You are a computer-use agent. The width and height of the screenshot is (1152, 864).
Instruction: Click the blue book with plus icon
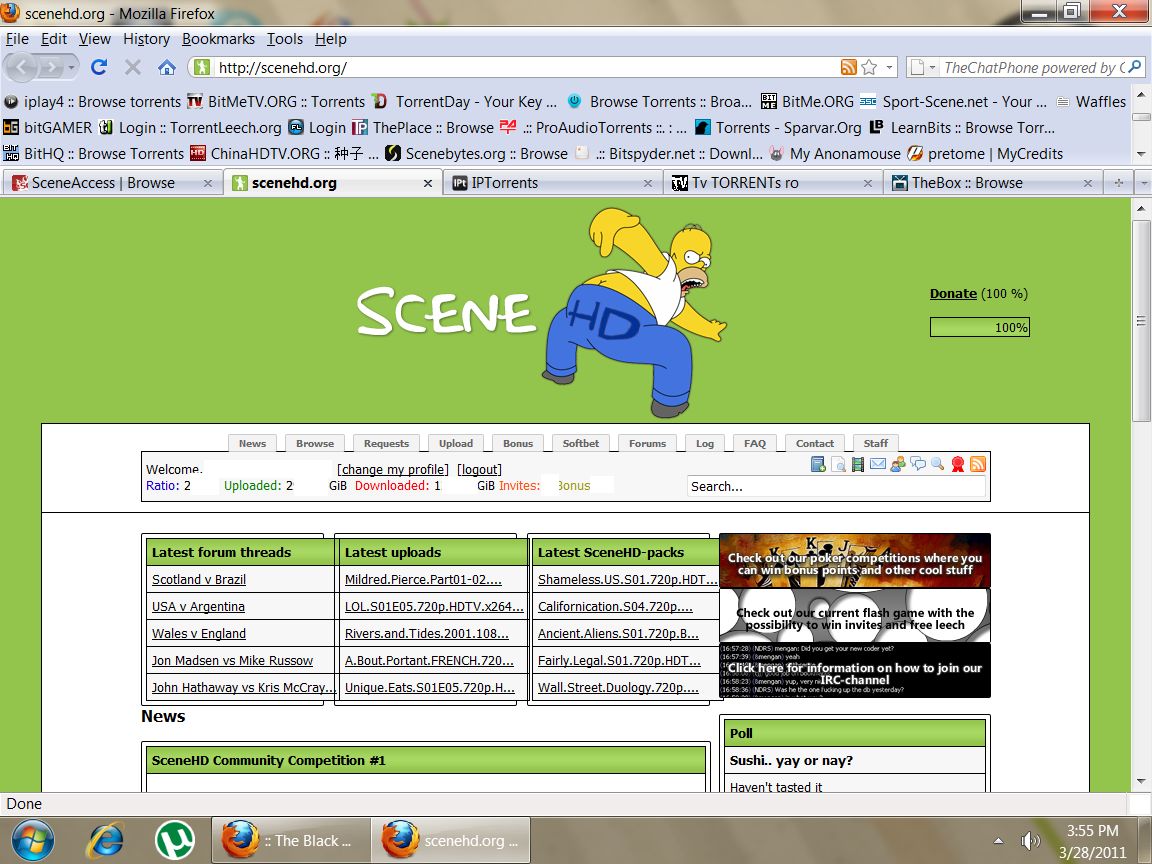(x=818, y=464)
